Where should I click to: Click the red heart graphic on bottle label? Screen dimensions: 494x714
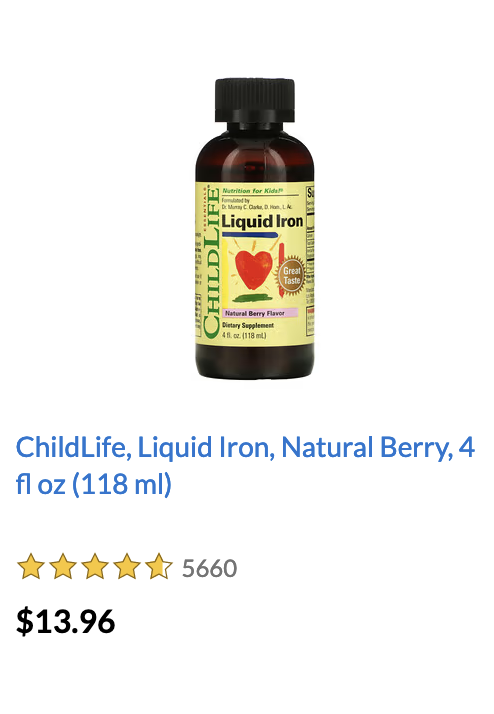pos(253,270)
